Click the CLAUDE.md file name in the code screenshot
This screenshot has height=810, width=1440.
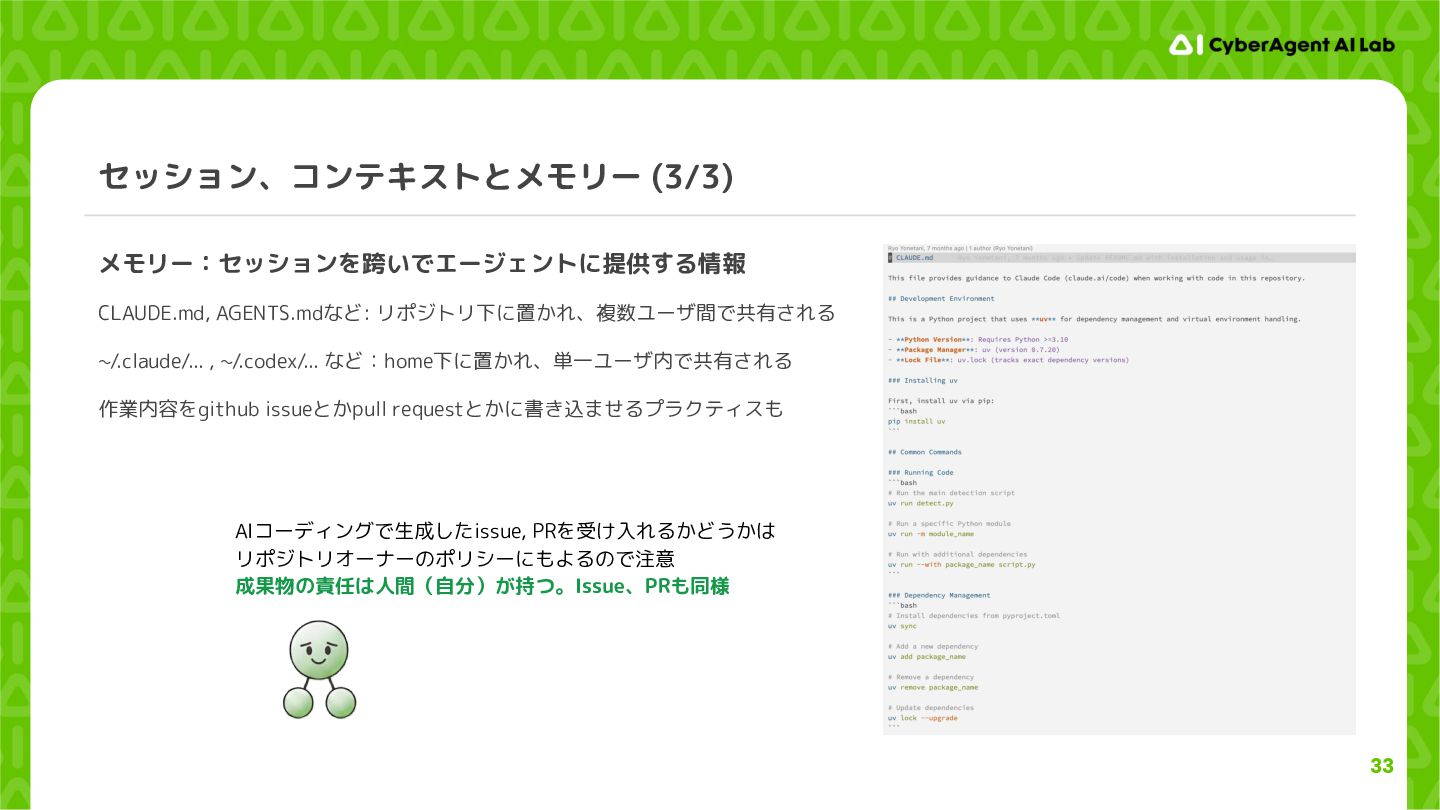tap(914, 257)
